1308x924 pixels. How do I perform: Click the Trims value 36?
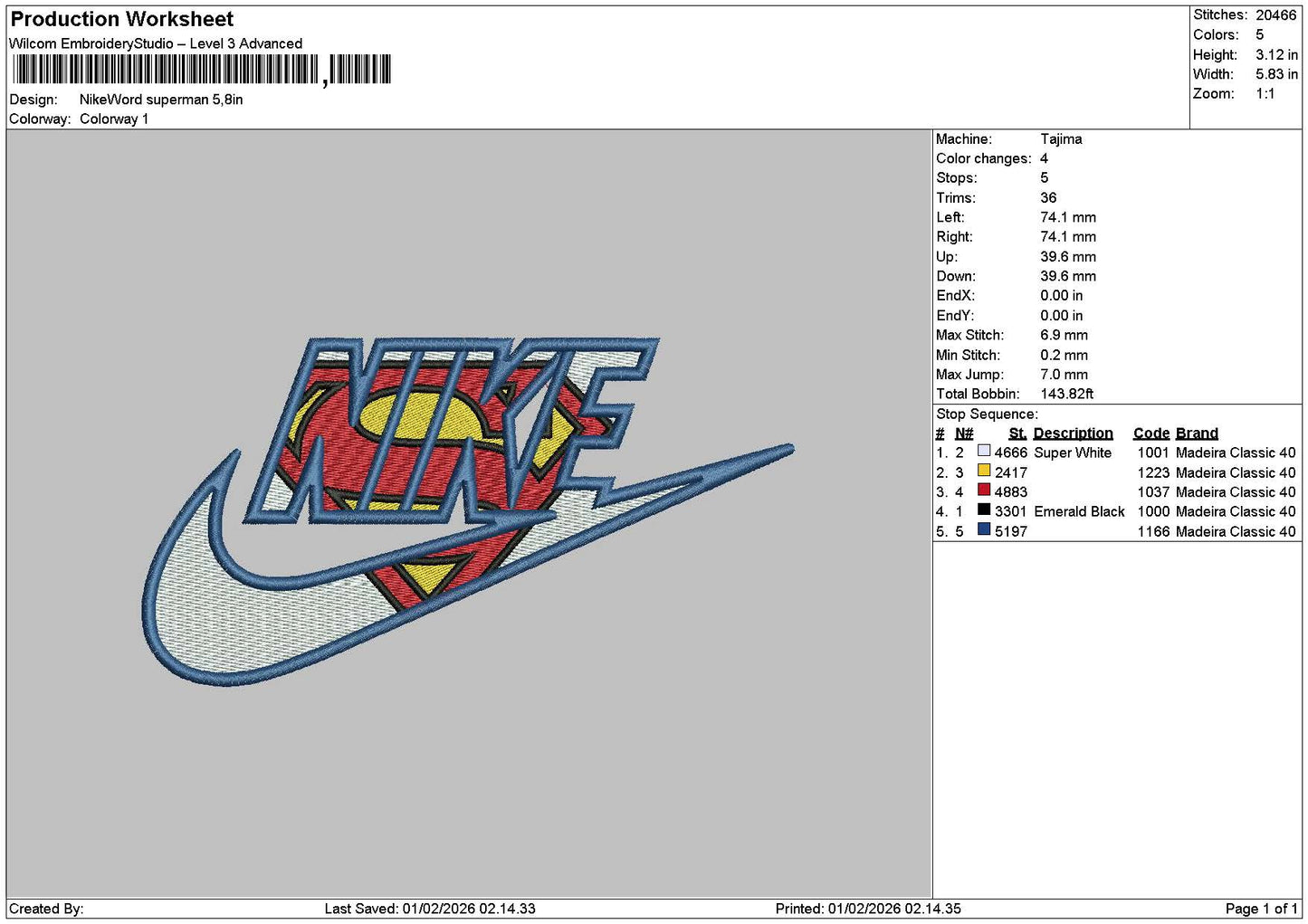(x=1048, y=198)
